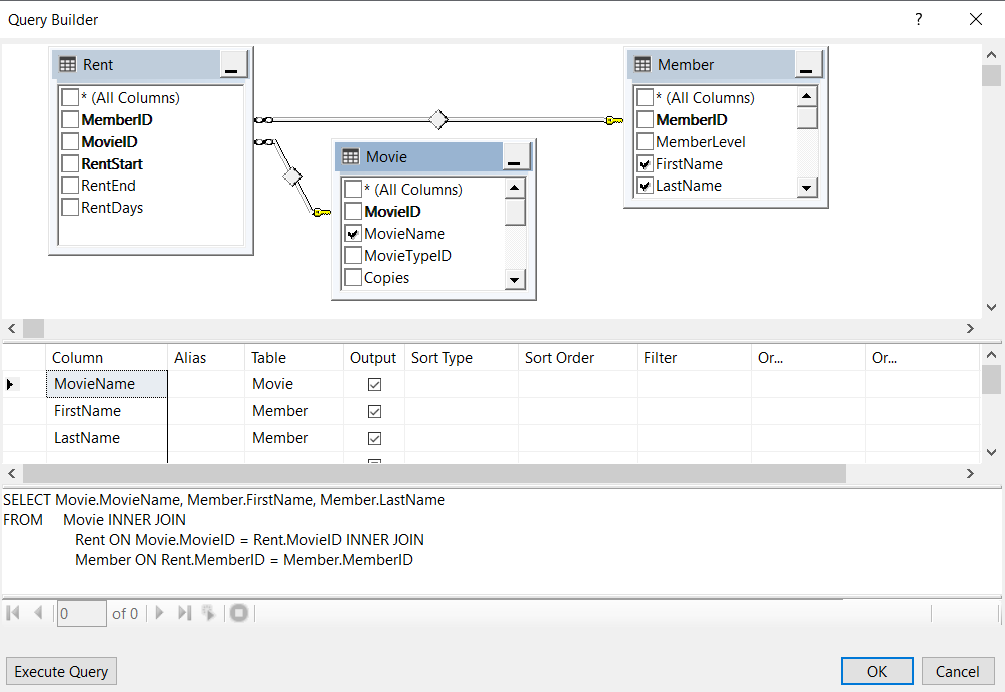Select the LastName cell in grid

(x=106, y=438)
